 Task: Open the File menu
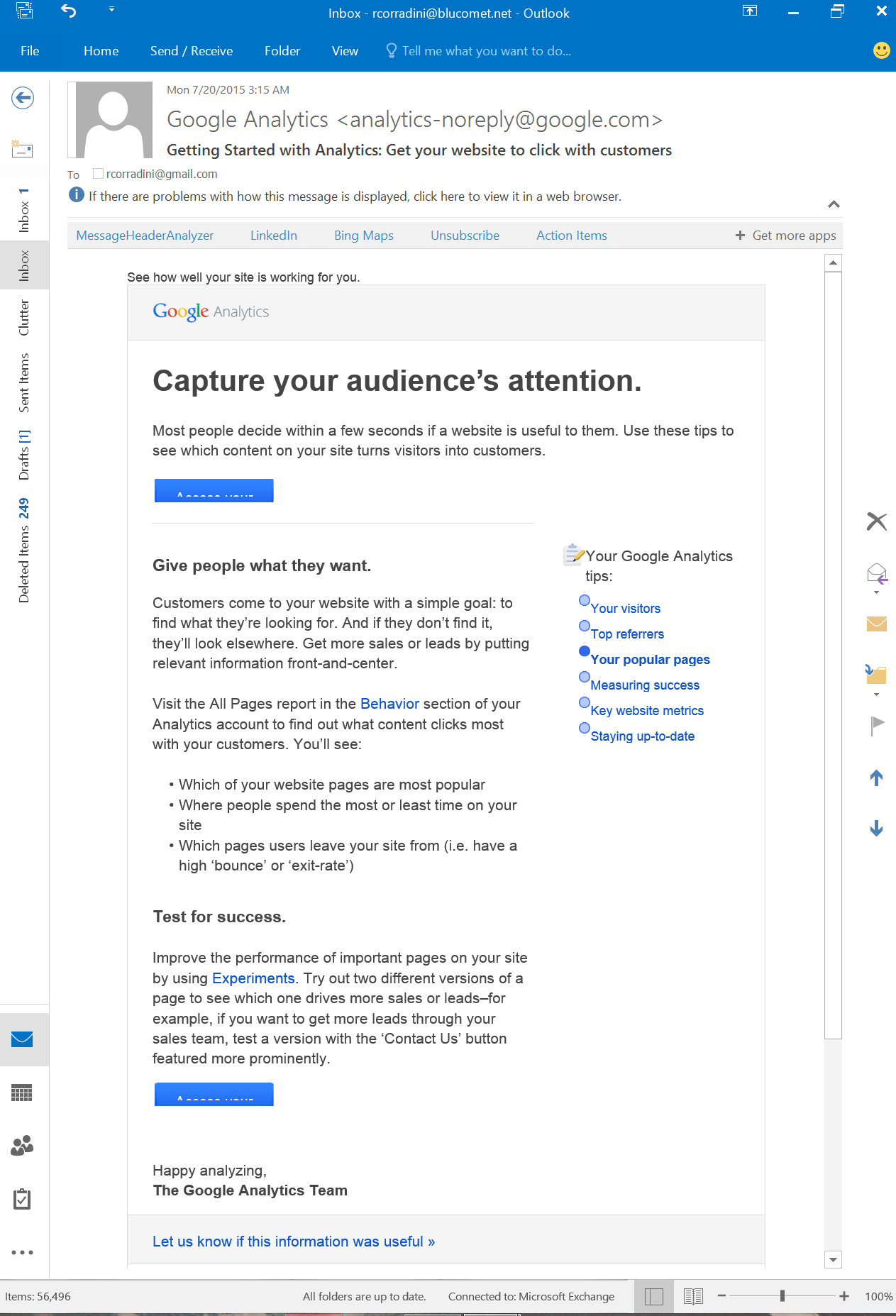[x=30, y=51]
